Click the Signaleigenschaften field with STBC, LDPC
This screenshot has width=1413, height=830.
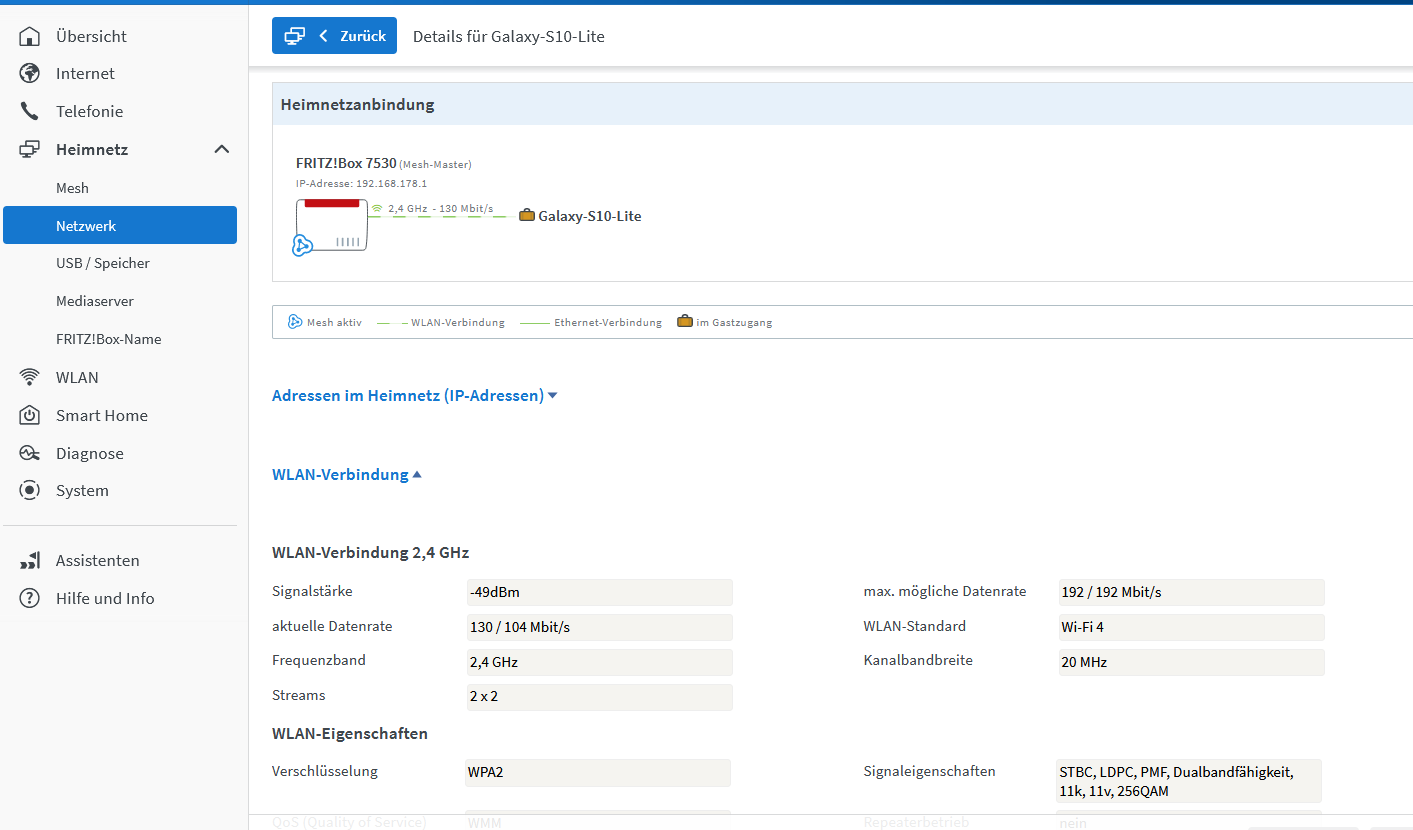(x=1189, y=781)
